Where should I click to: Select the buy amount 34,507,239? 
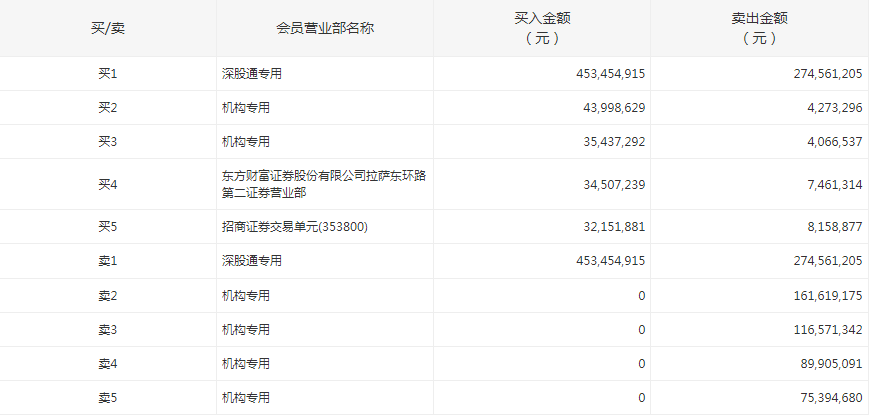tap(606, 184)
